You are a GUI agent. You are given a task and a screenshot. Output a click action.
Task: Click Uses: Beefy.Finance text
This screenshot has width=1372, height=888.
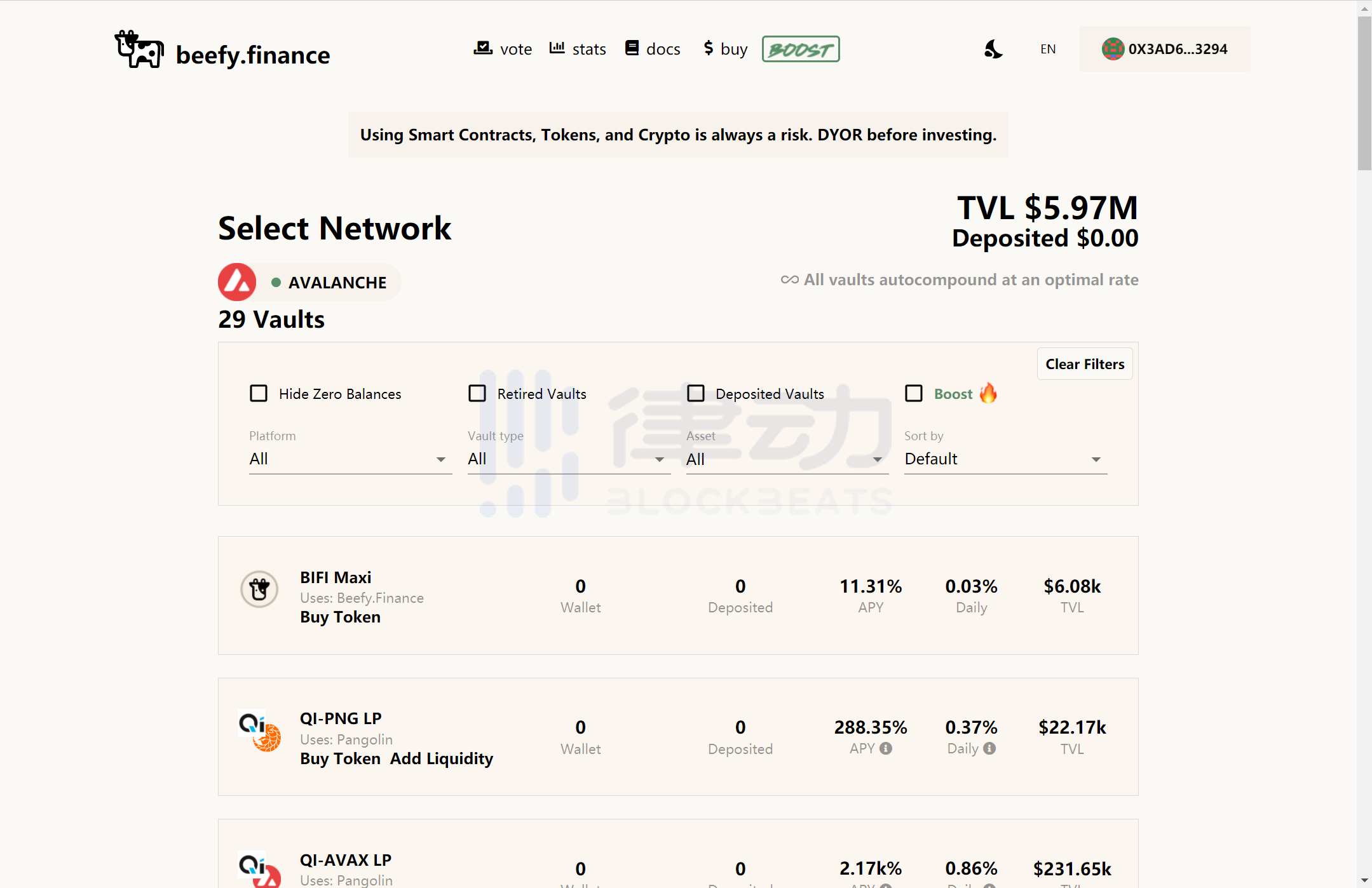362,598
